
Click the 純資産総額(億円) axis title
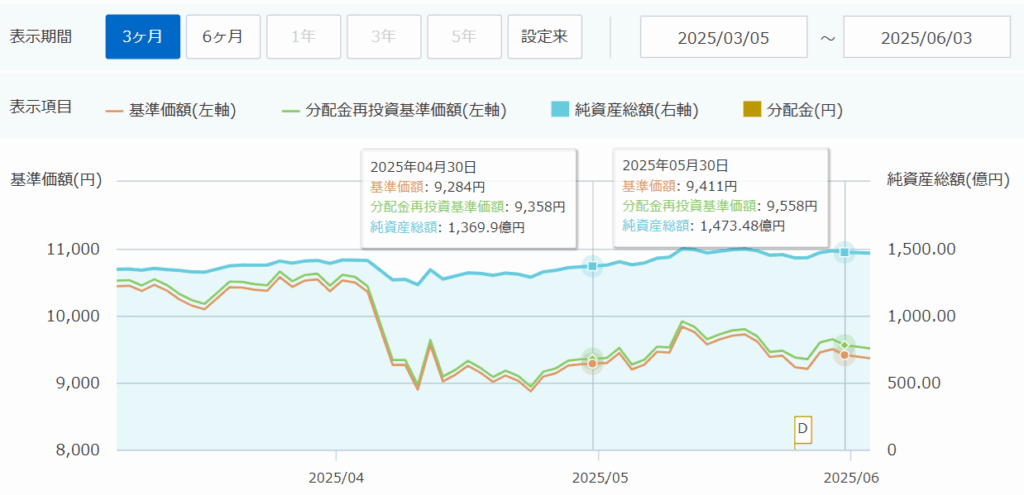949,181
